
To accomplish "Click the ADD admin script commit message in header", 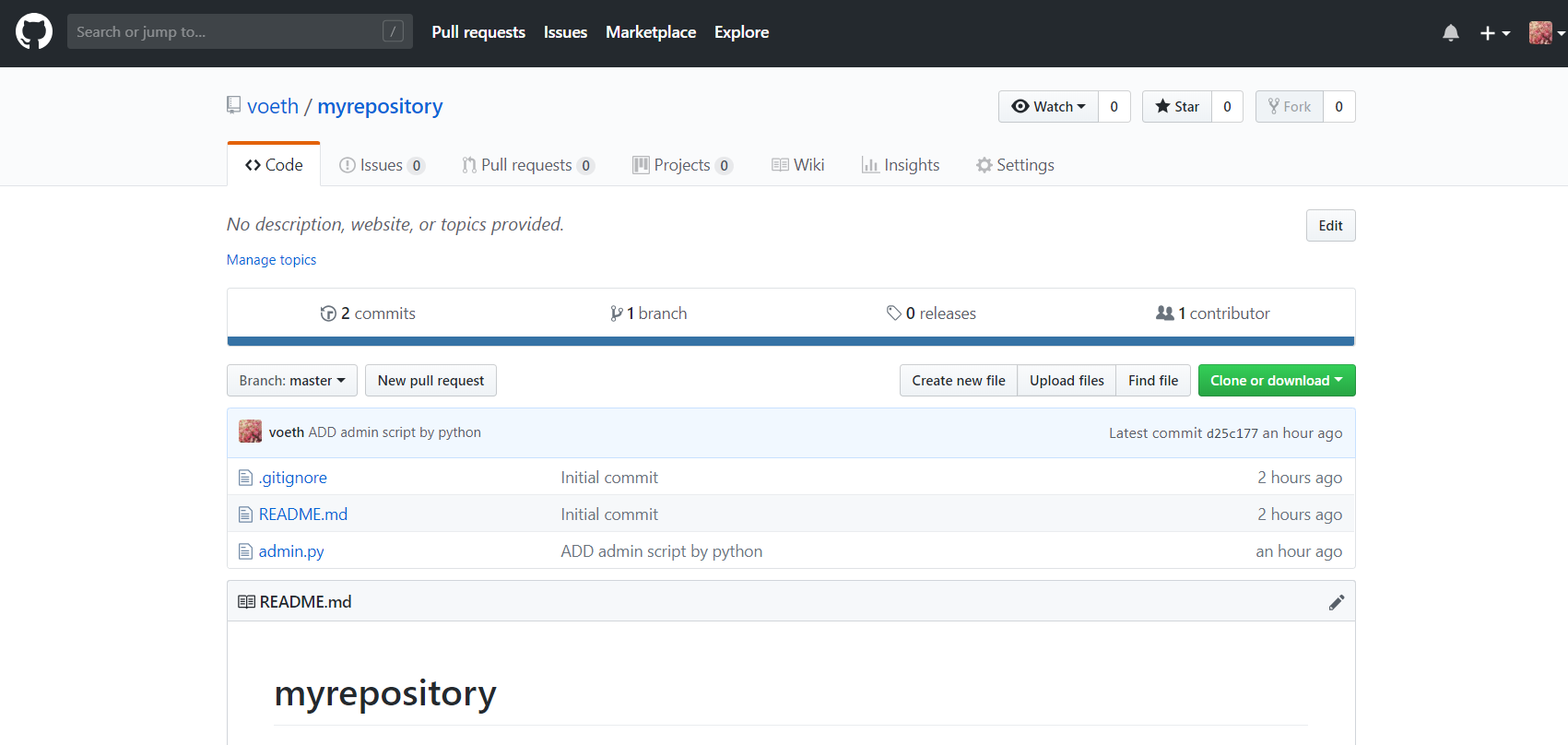I will tap(395, 432).
